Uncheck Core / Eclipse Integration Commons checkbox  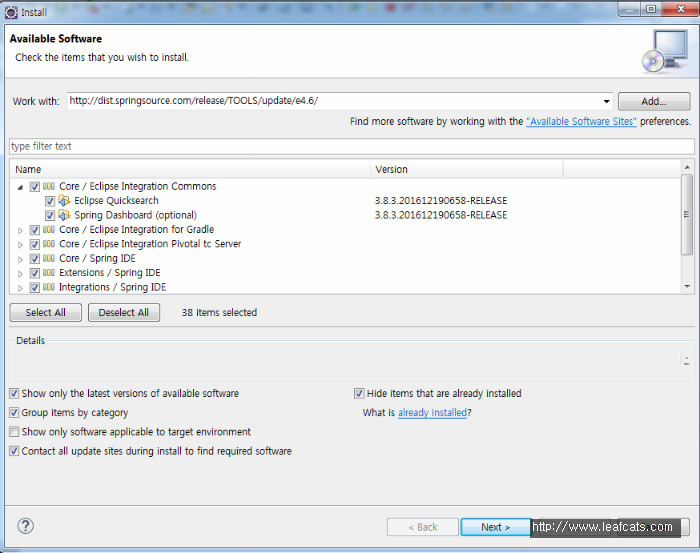pyautogui.click(x=34, y=187)
